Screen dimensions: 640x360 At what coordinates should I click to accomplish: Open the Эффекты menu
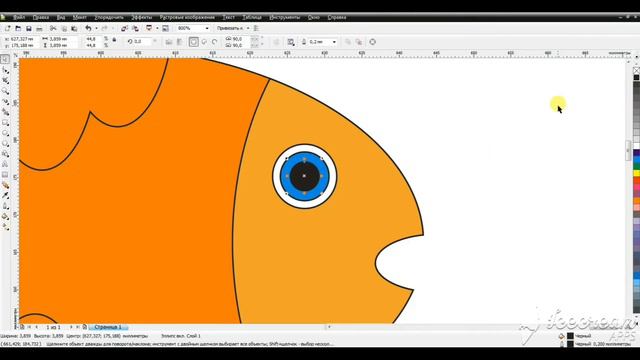pyautogui.click(x=142, y=17)
